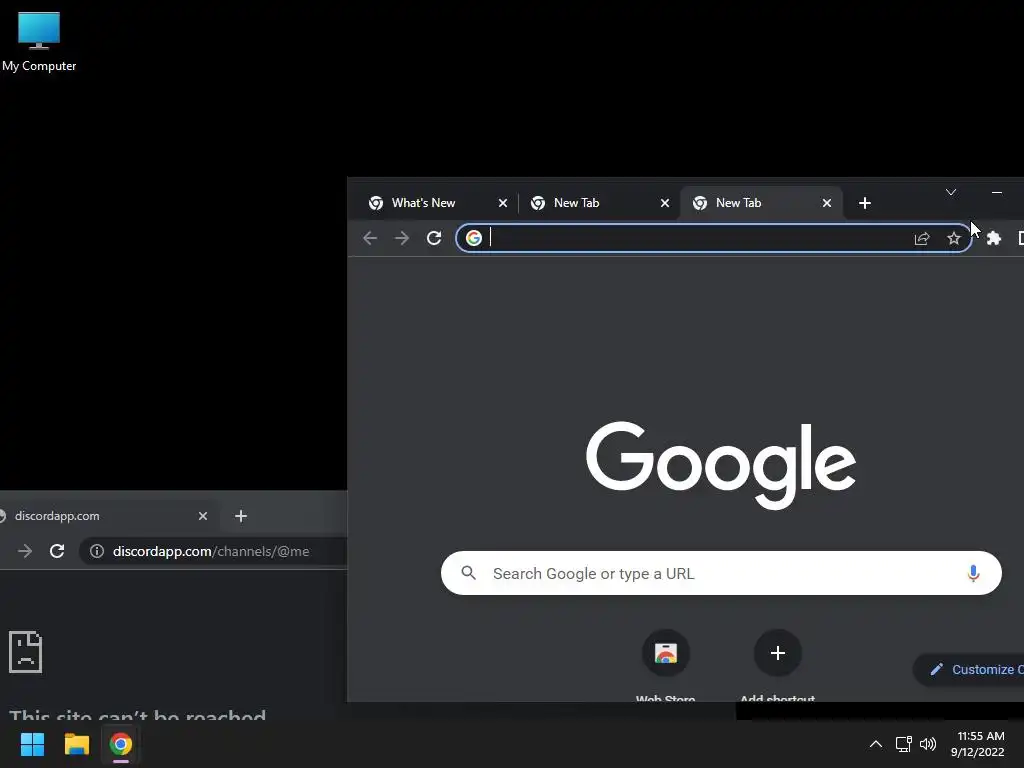
Task: Go back in front Chrome window
Action: [370, 238]
